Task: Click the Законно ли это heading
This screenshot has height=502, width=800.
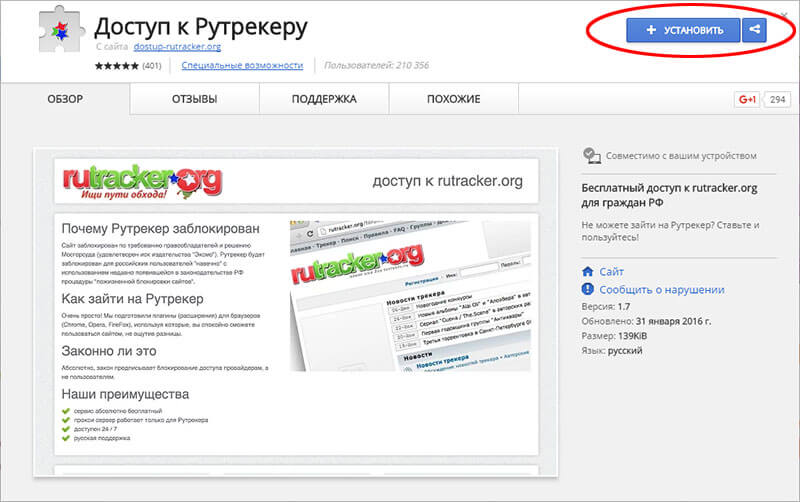Action: 109,351
